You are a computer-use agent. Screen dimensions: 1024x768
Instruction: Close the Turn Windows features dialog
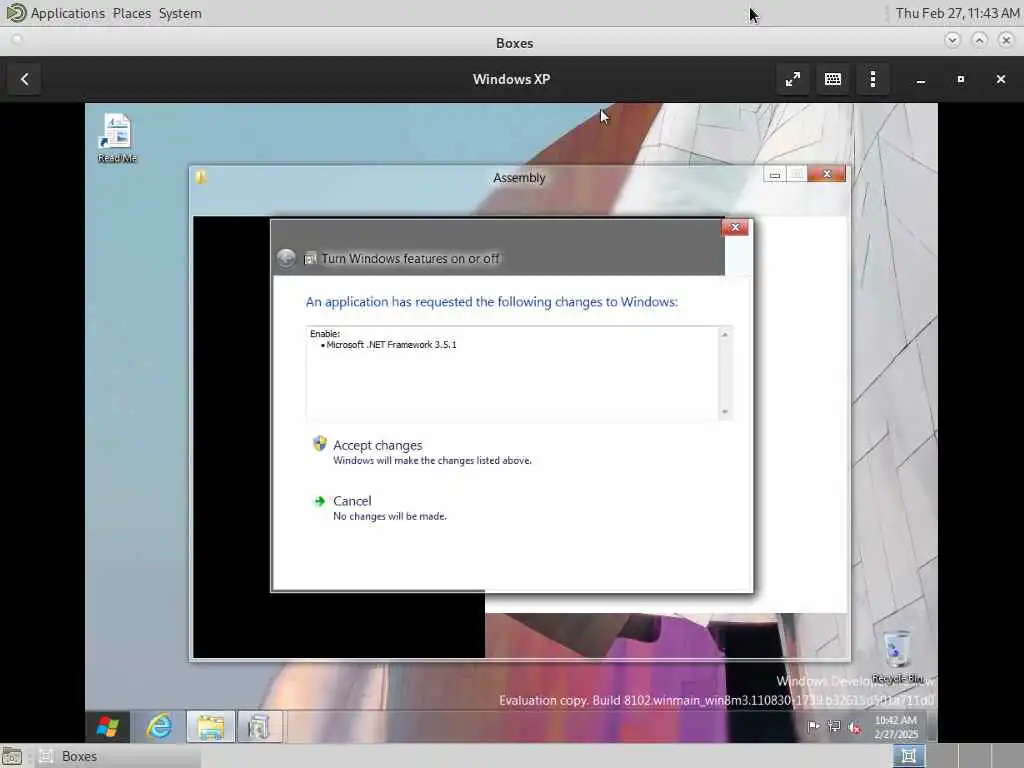pyautogui.click(x=735, y=227)
